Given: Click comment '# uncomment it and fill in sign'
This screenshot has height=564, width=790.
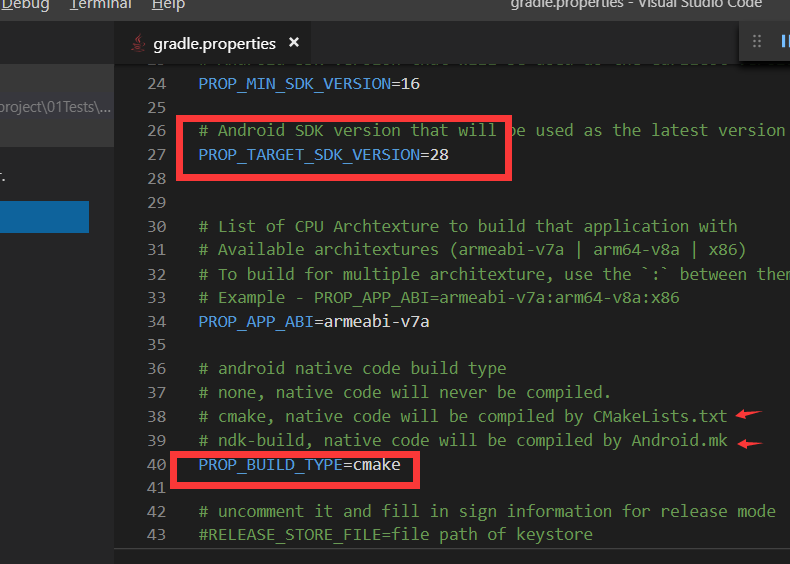Looking at the screenshot, I should (x=487, y=512).
